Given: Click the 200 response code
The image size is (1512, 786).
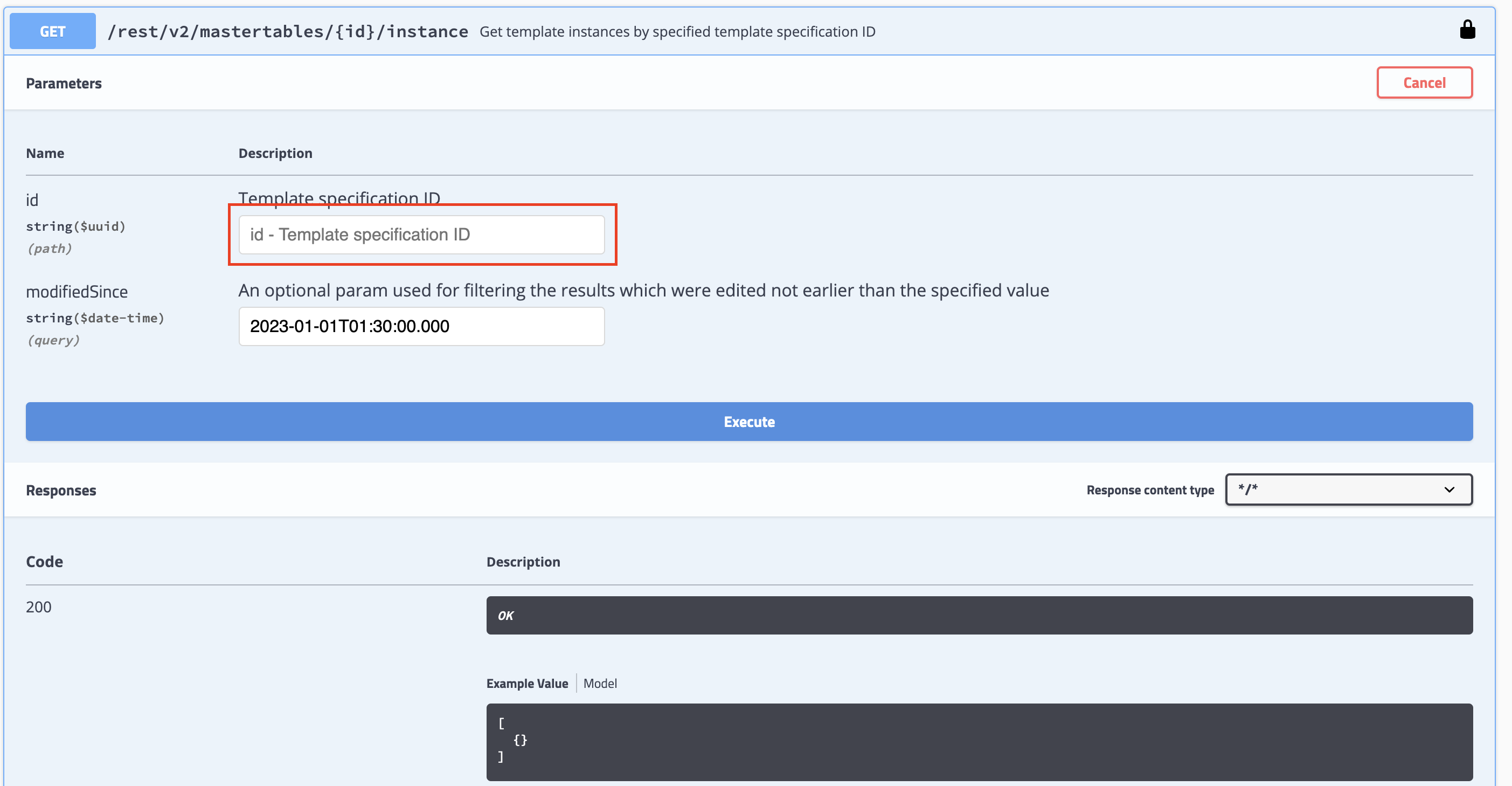Looking at the screenshot, I should coord(39,607).
